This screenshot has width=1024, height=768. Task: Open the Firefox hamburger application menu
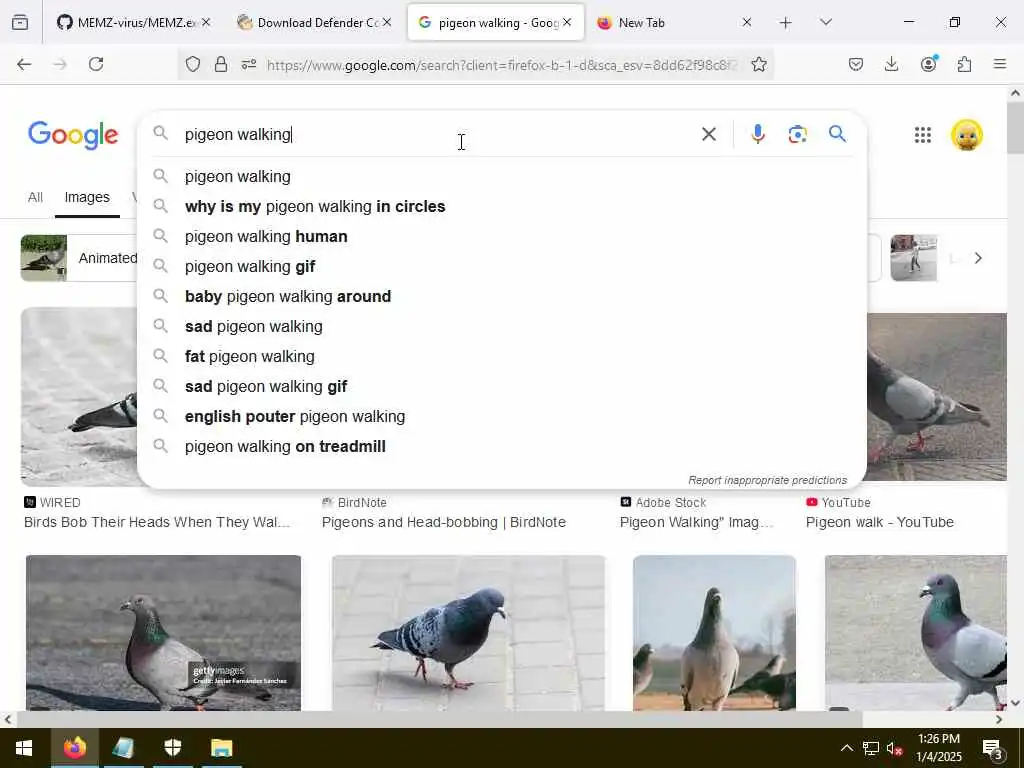pyautogui.click(x=1000, y=64)
